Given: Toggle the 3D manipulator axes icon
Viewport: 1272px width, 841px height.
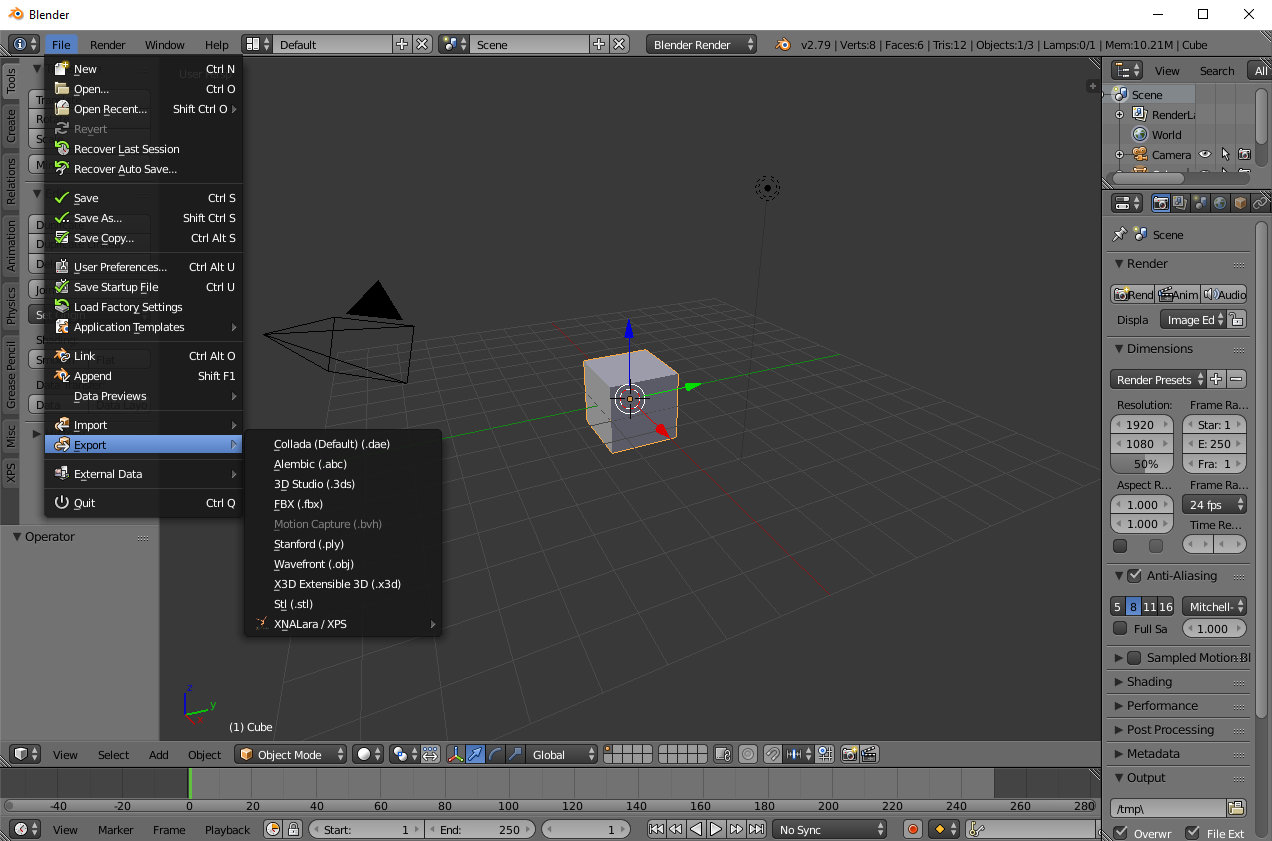Looking at the screenshot, I should coord(456,754).
